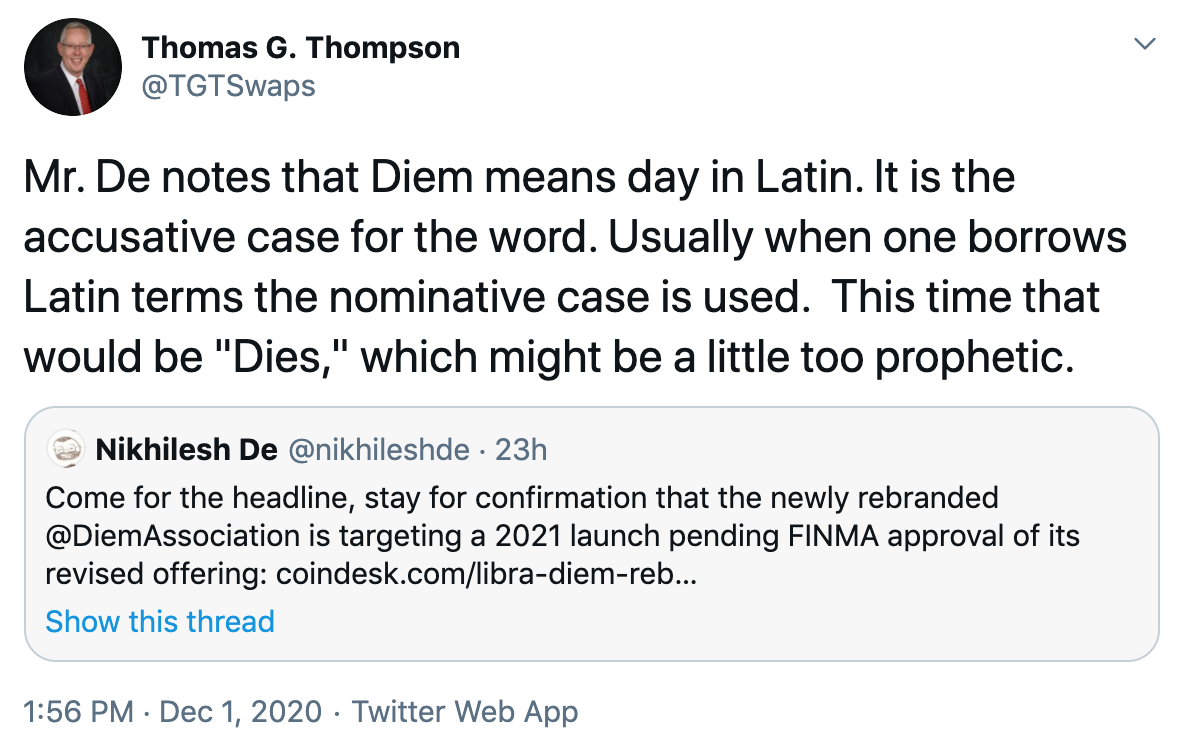Open the 23h timestamp on quoted tweet
Viewport: 1186px width, 752px height.
click(521, 450)
